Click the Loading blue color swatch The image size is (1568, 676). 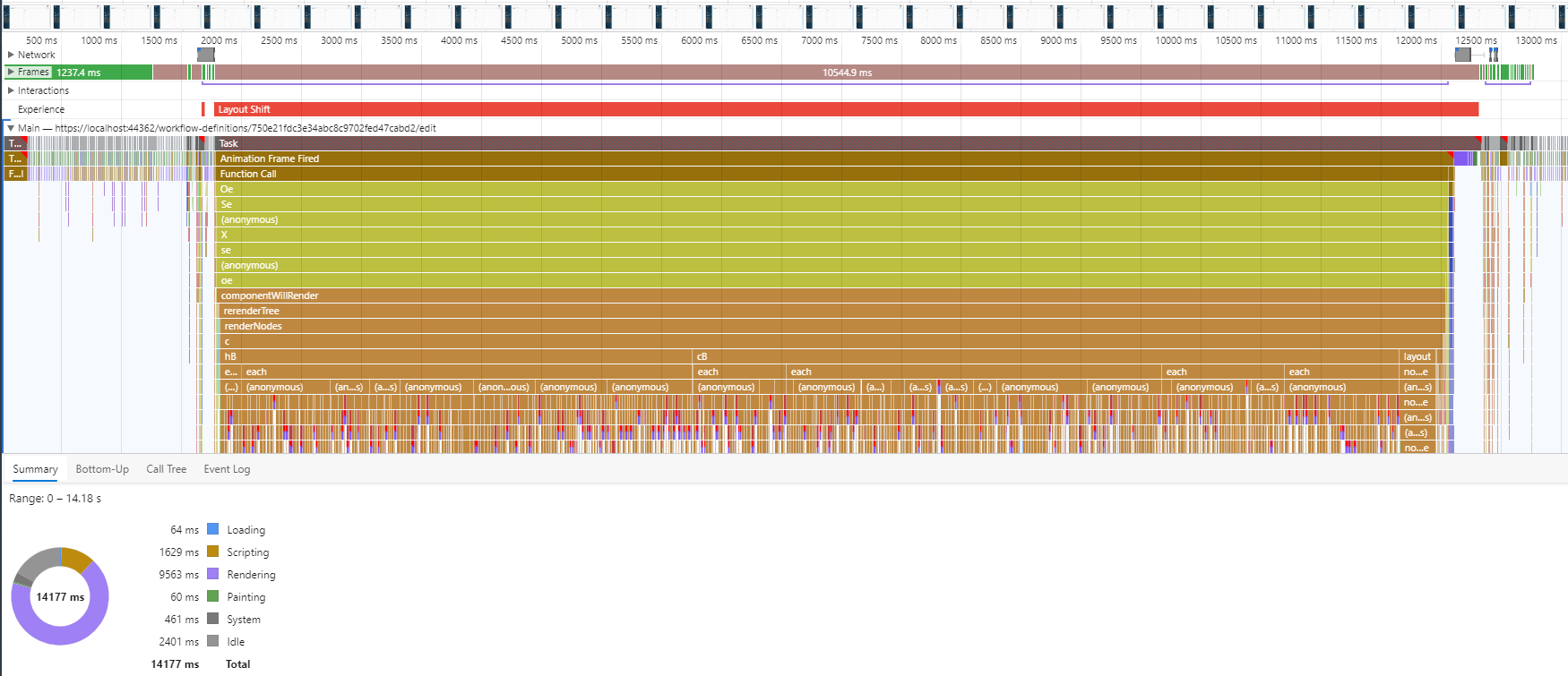(x=213, y=529)
